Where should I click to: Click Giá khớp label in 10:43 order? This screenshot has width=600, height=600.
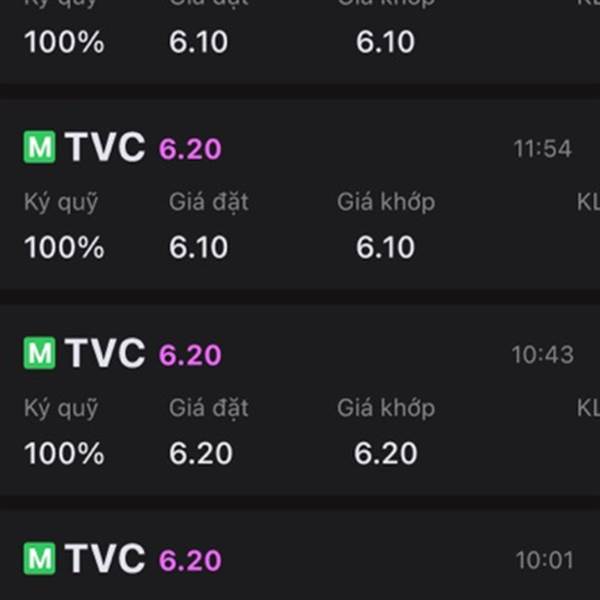pyautogui.click(x=386, y=408)
